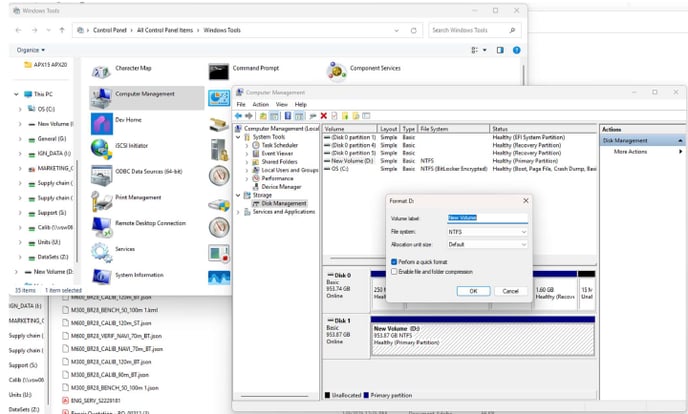Toggle Perform a quick format checkbox
Viewport: 688px width, 414px height.
[x=394, y=262]
